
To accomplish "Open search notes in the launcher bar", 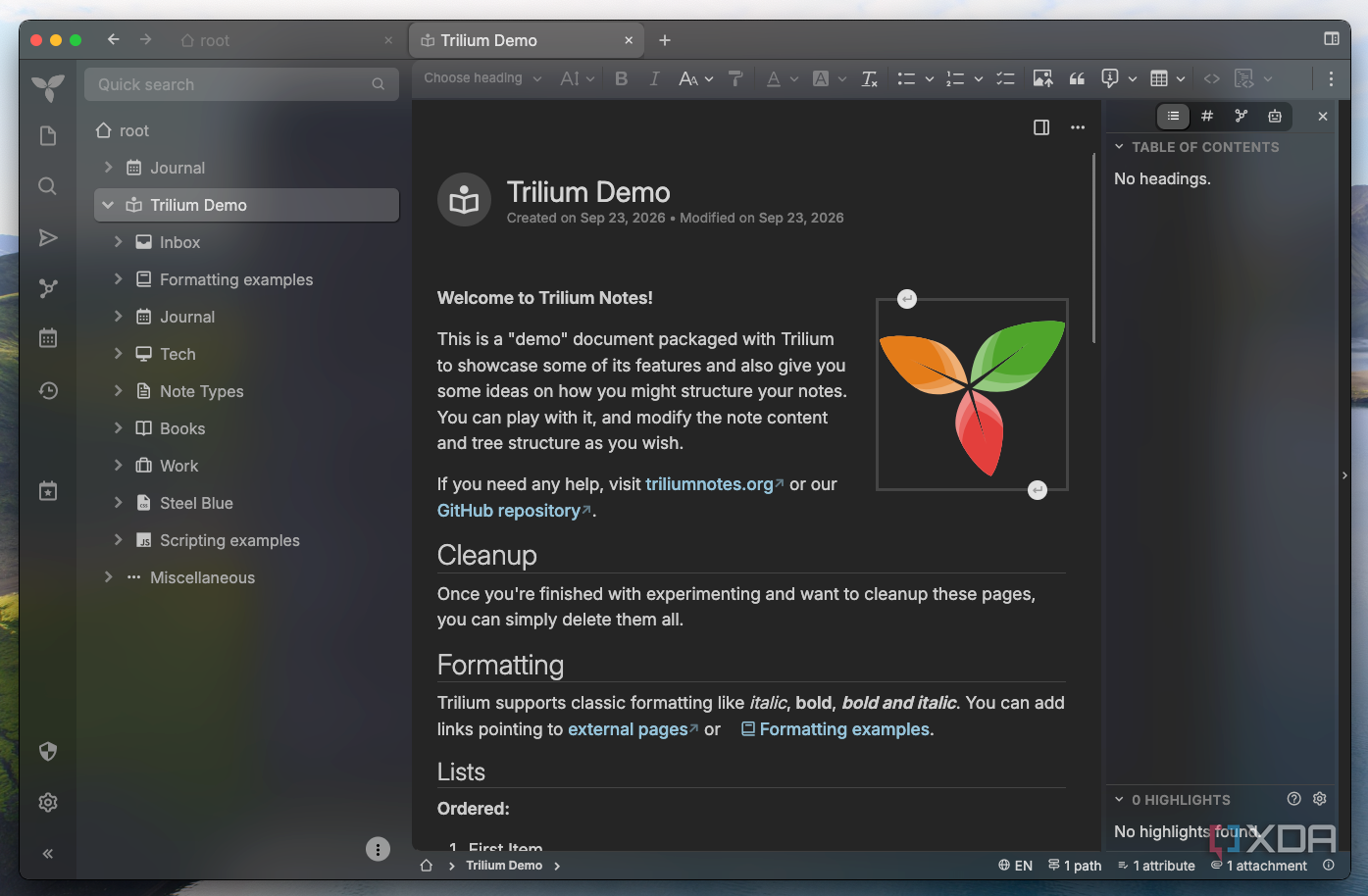I will pyautogui.click(x=47, y=186).
